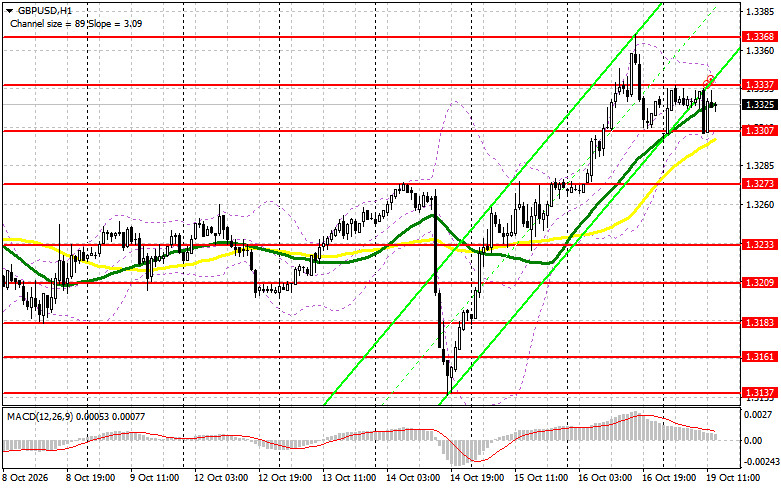This screenshot has width=781, height=489.
Task: Select the red 1.3307 price level label
Action: 760,130
